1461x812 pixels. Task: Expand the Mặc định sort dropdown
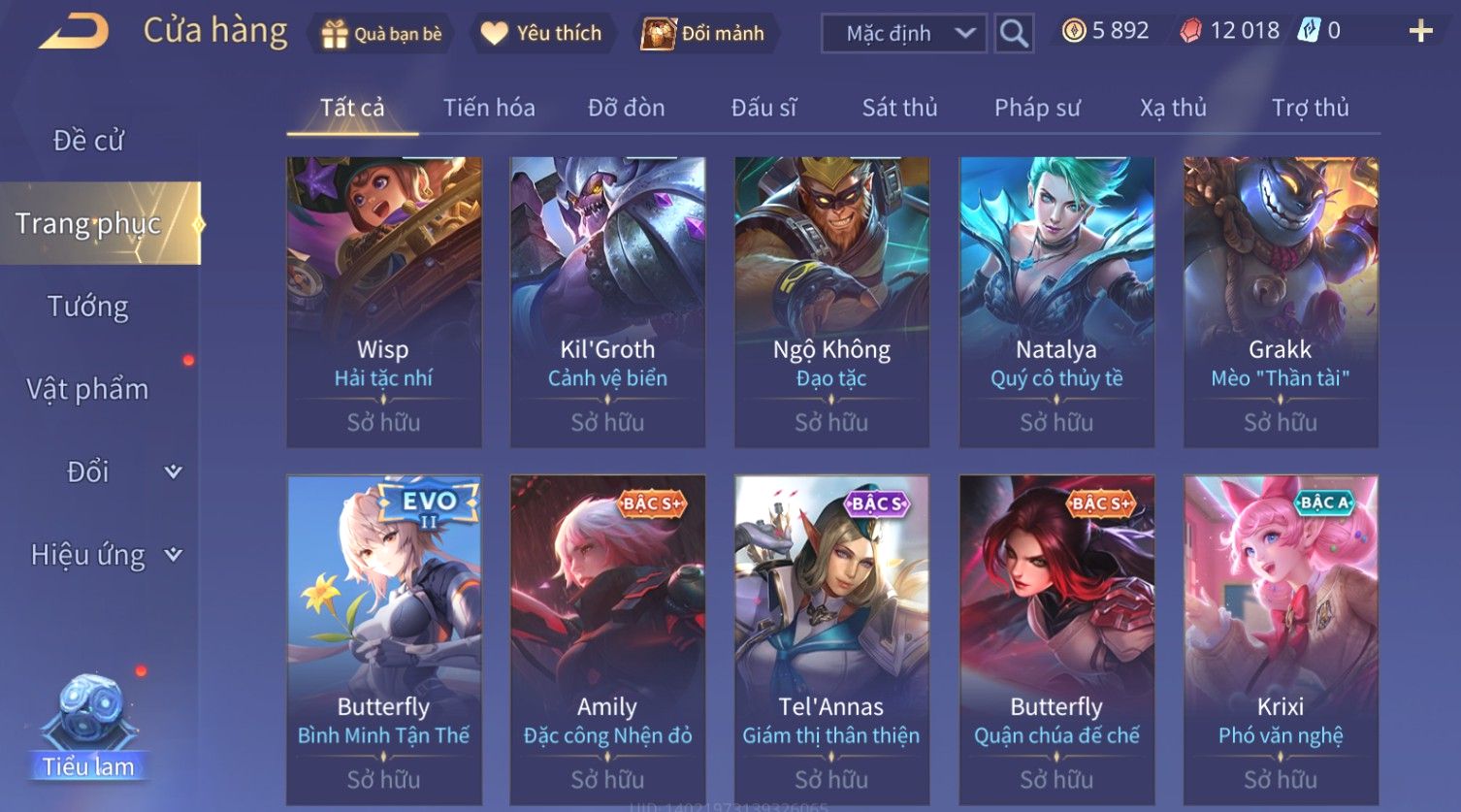click(904, 33)
